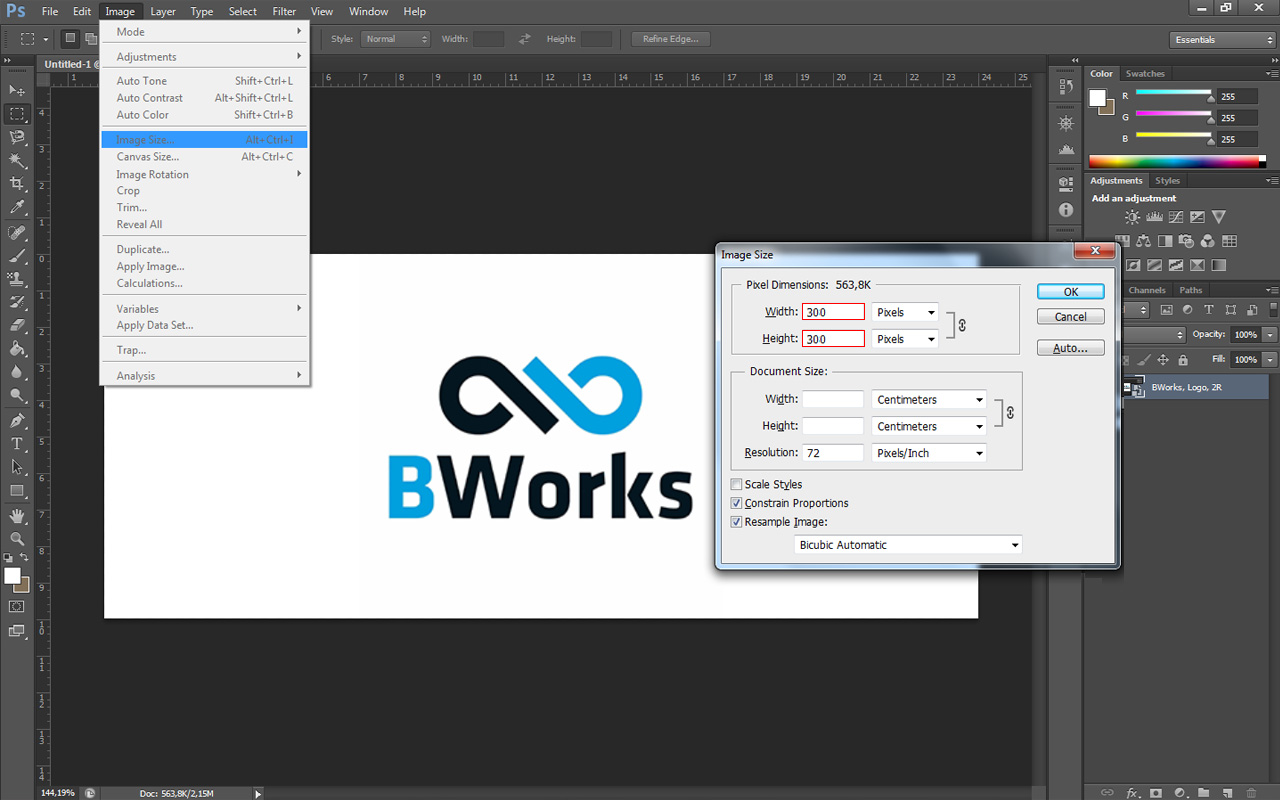Viewport: 1280px width, 800px height.
Task: Toggle Quick Mask mode
Action: click(x=17, y=606)
